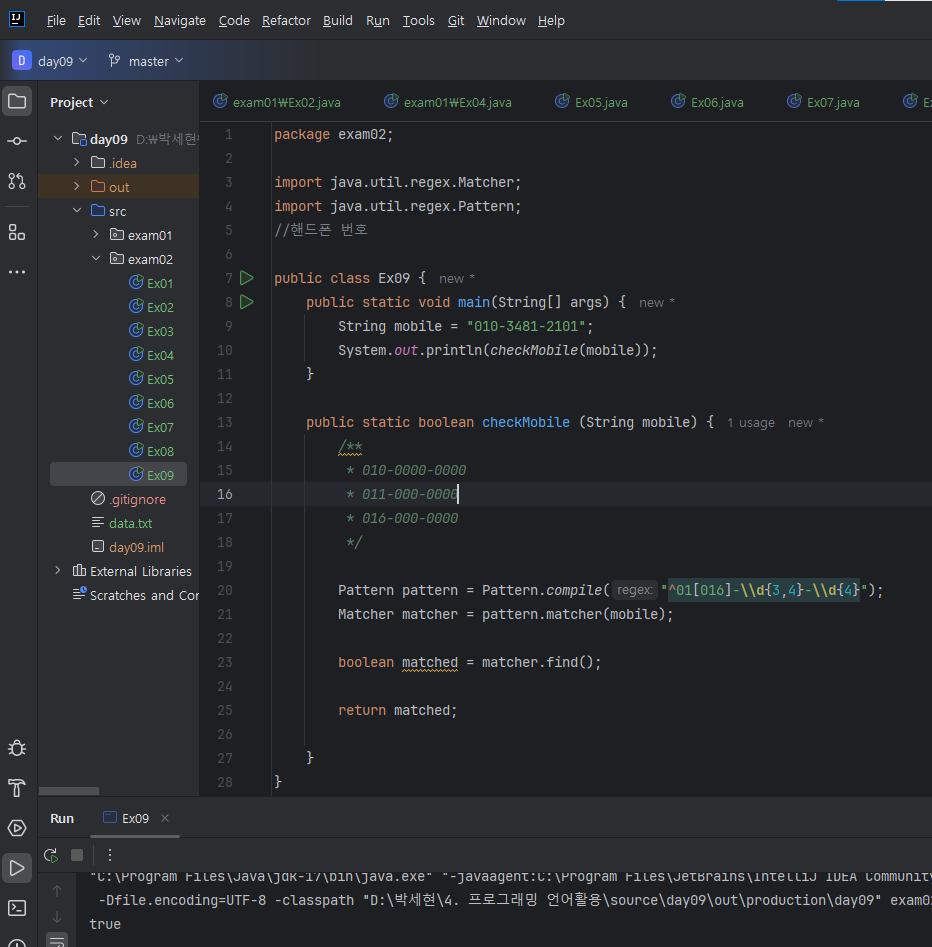This screenshot has width=932, height=947.
Task: Open the Project view dropdown
Action: (x=79, y=102)
